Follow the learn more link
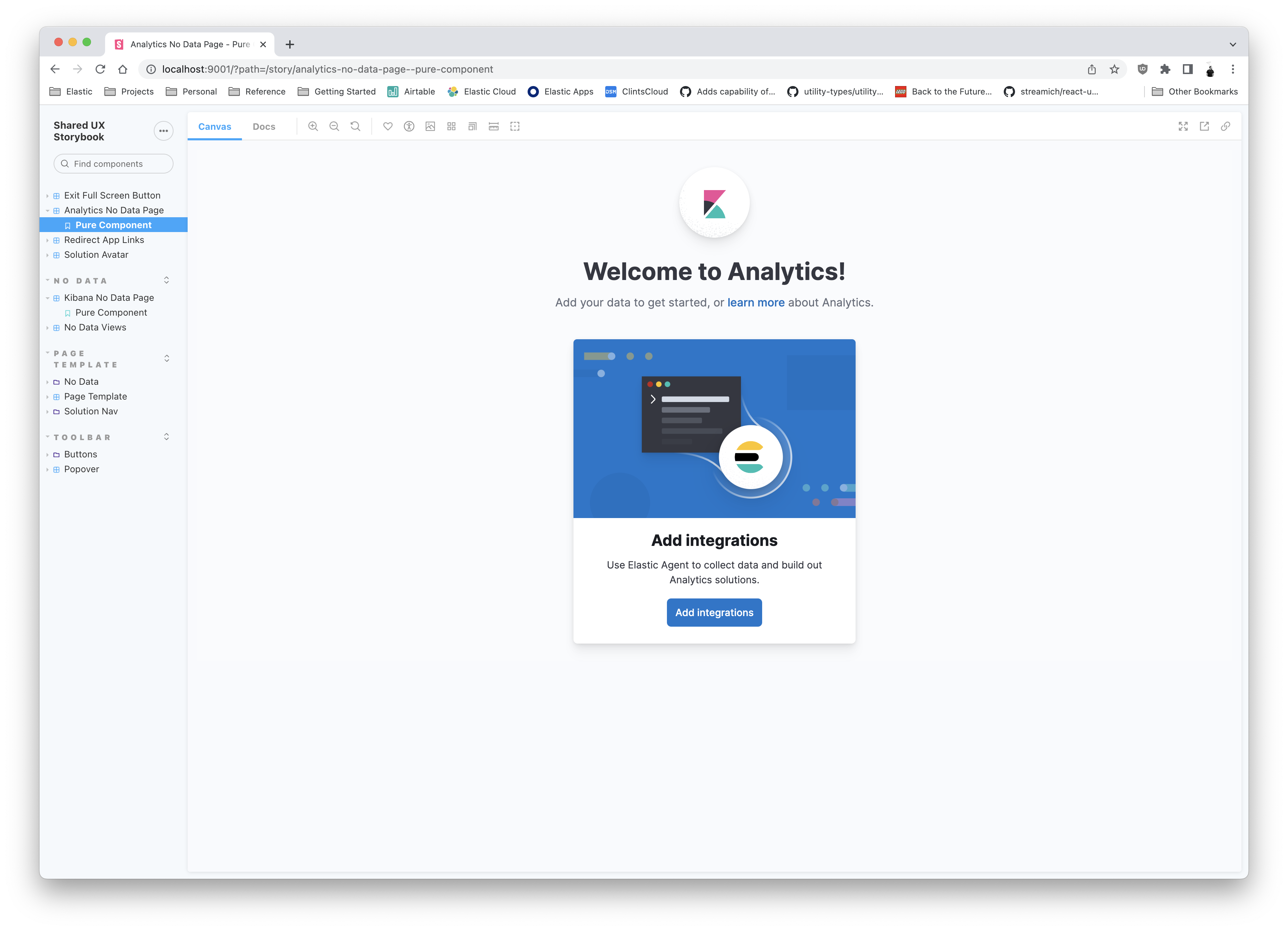 click(x=755, y=303)
